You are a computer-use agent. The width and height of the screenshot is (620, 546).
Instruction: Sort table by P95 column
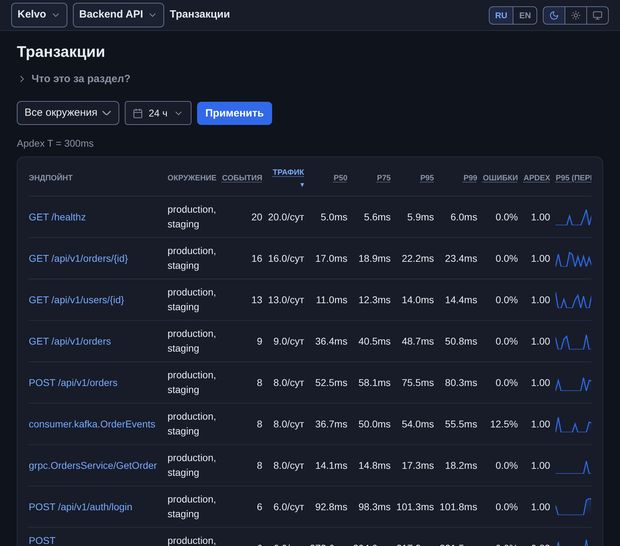pos(427,178)
